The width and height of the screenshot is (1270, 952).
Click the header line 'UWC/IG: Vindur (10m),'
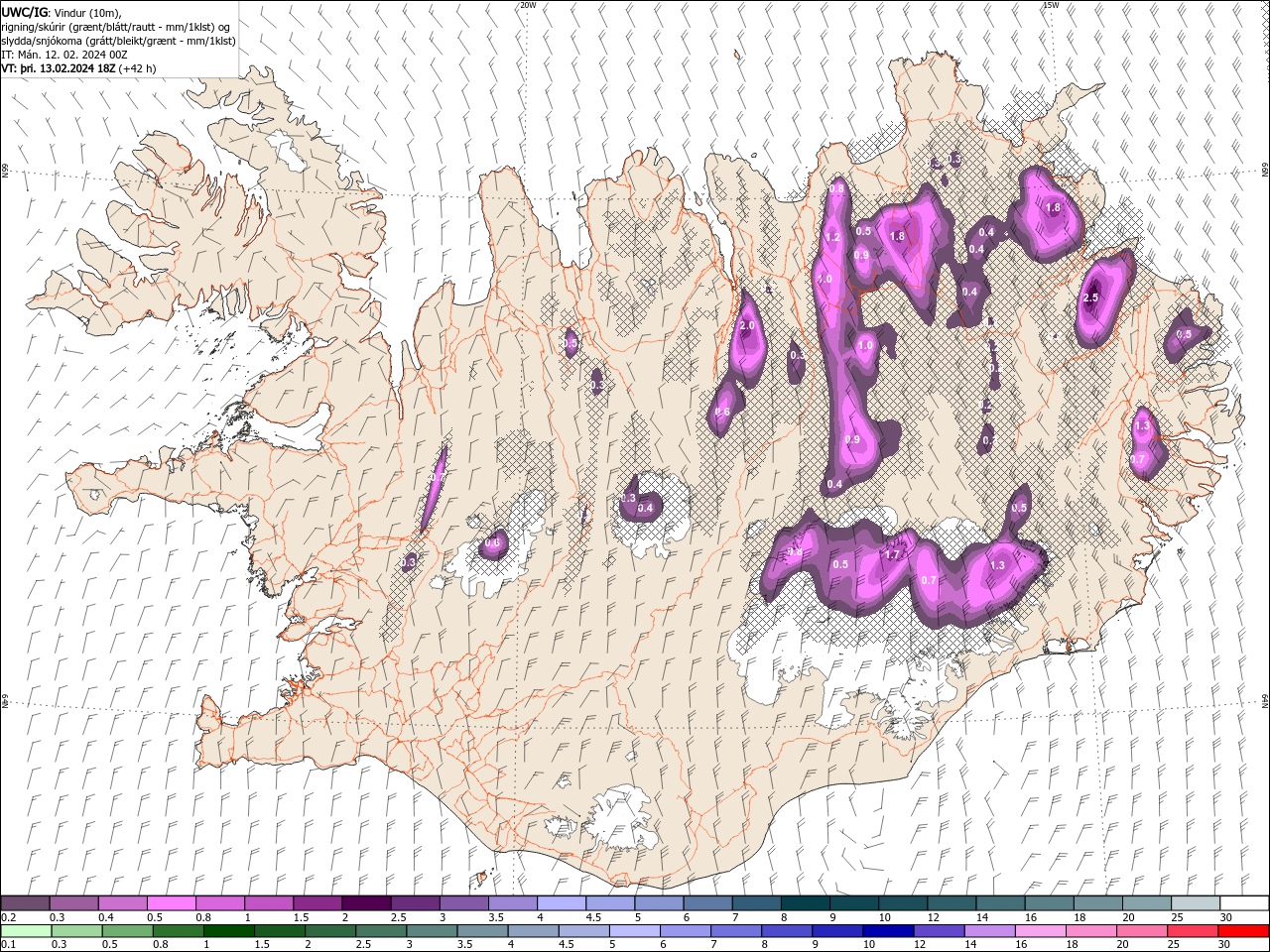(x=62, y=12)
